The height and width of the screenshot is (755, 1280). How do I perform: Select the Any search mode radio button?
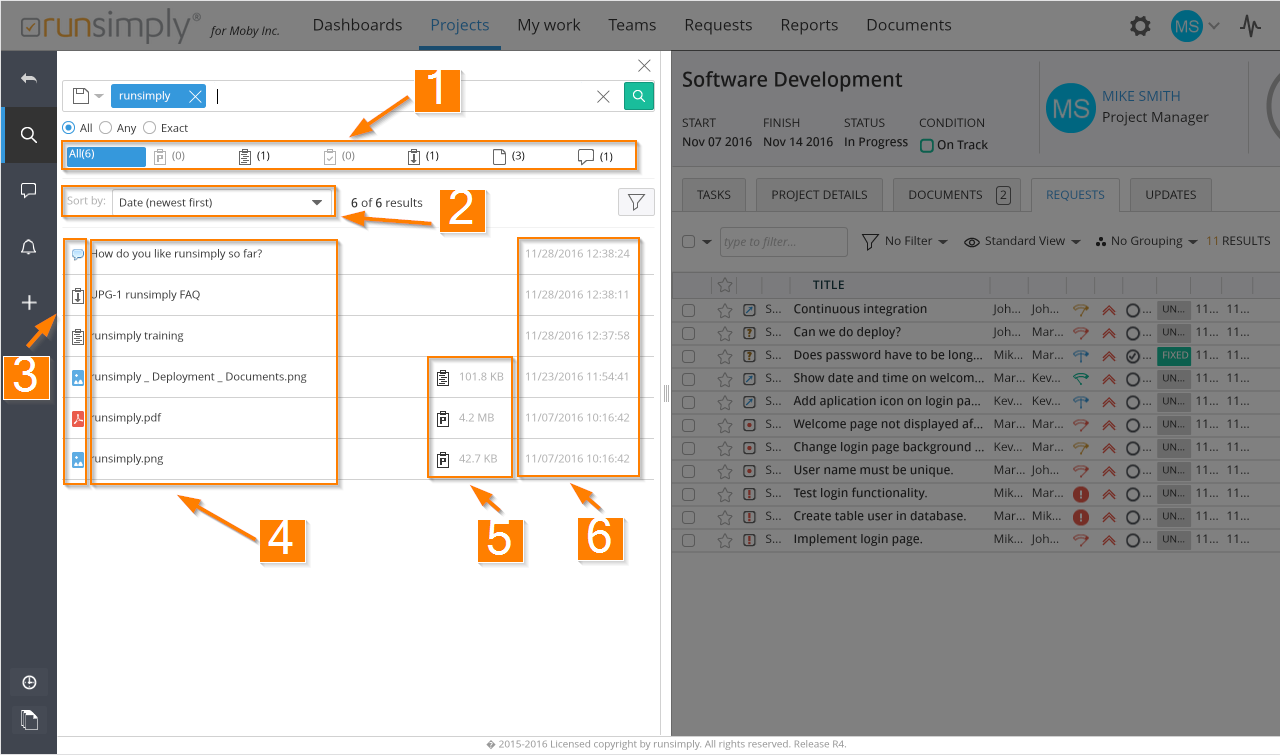[106, 128]
